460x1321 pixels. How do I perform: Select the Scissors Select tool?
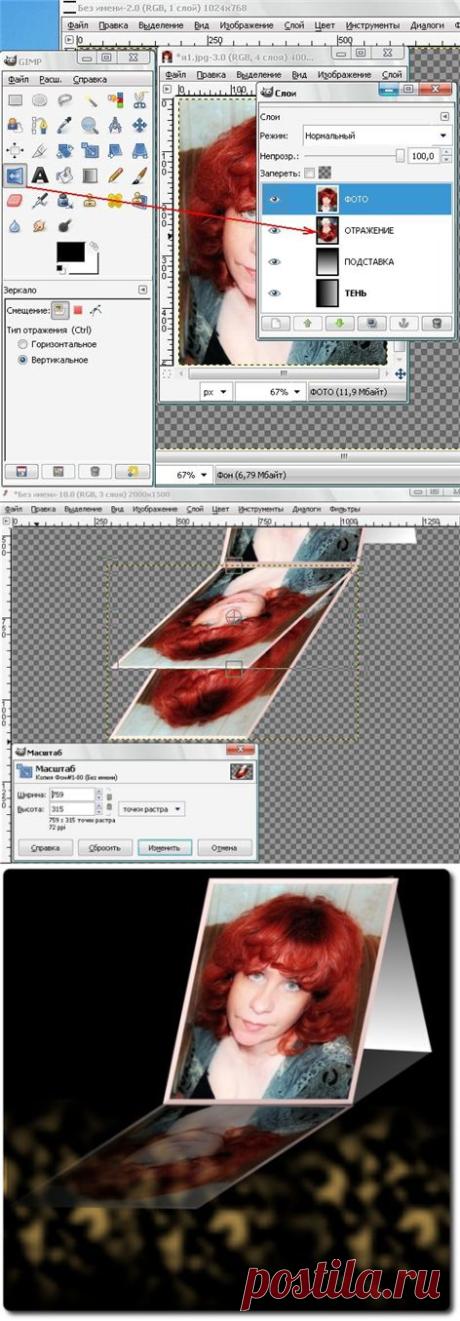[x=140, y=99]
